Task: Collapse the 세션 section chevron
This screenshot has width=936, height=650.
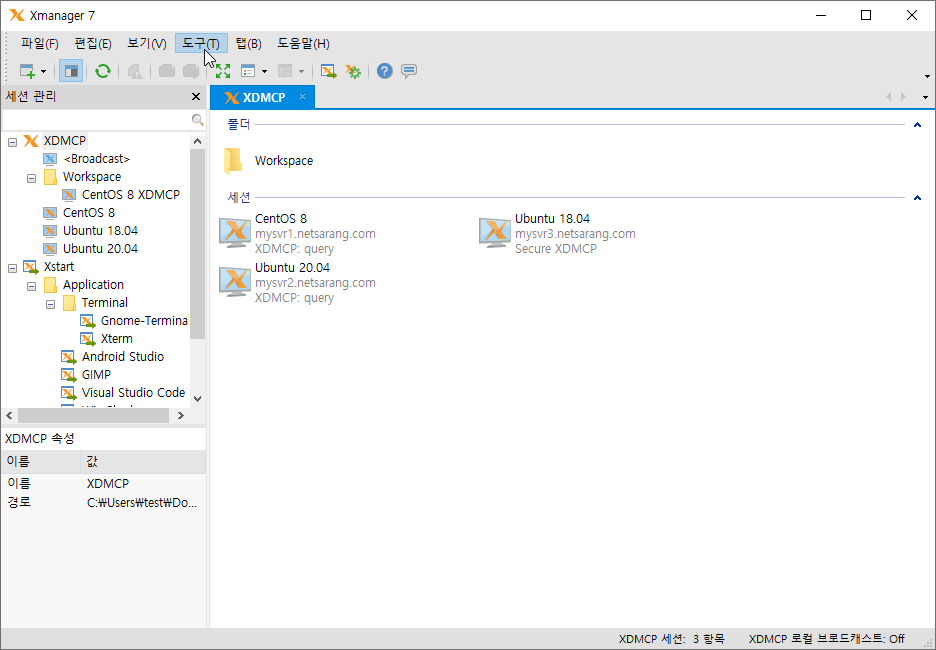Action: point(917,198)
